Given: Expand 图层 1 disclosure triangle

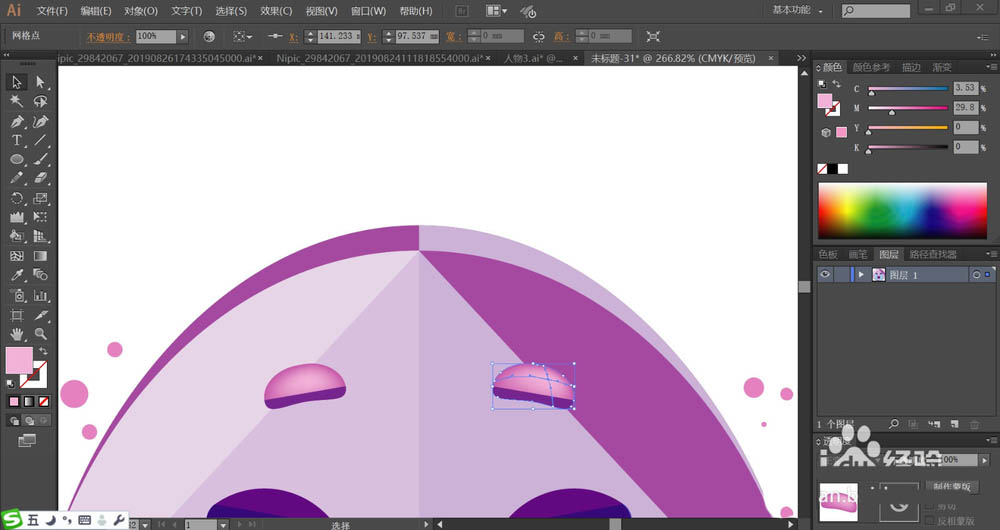Looking at the screenshot, I should coord(861,274).
